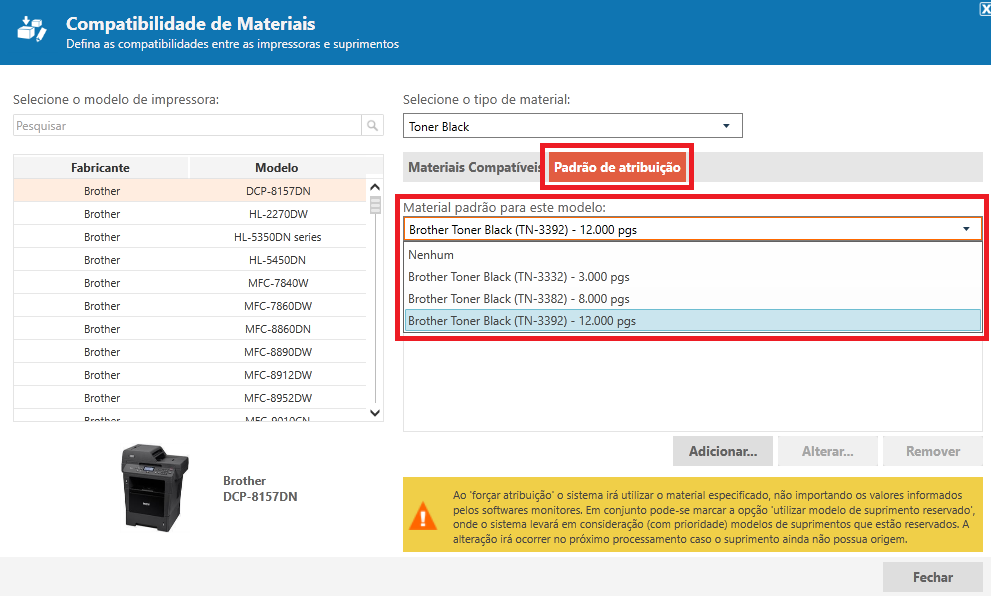Close the dialog with the top-right X

[984, 7]
